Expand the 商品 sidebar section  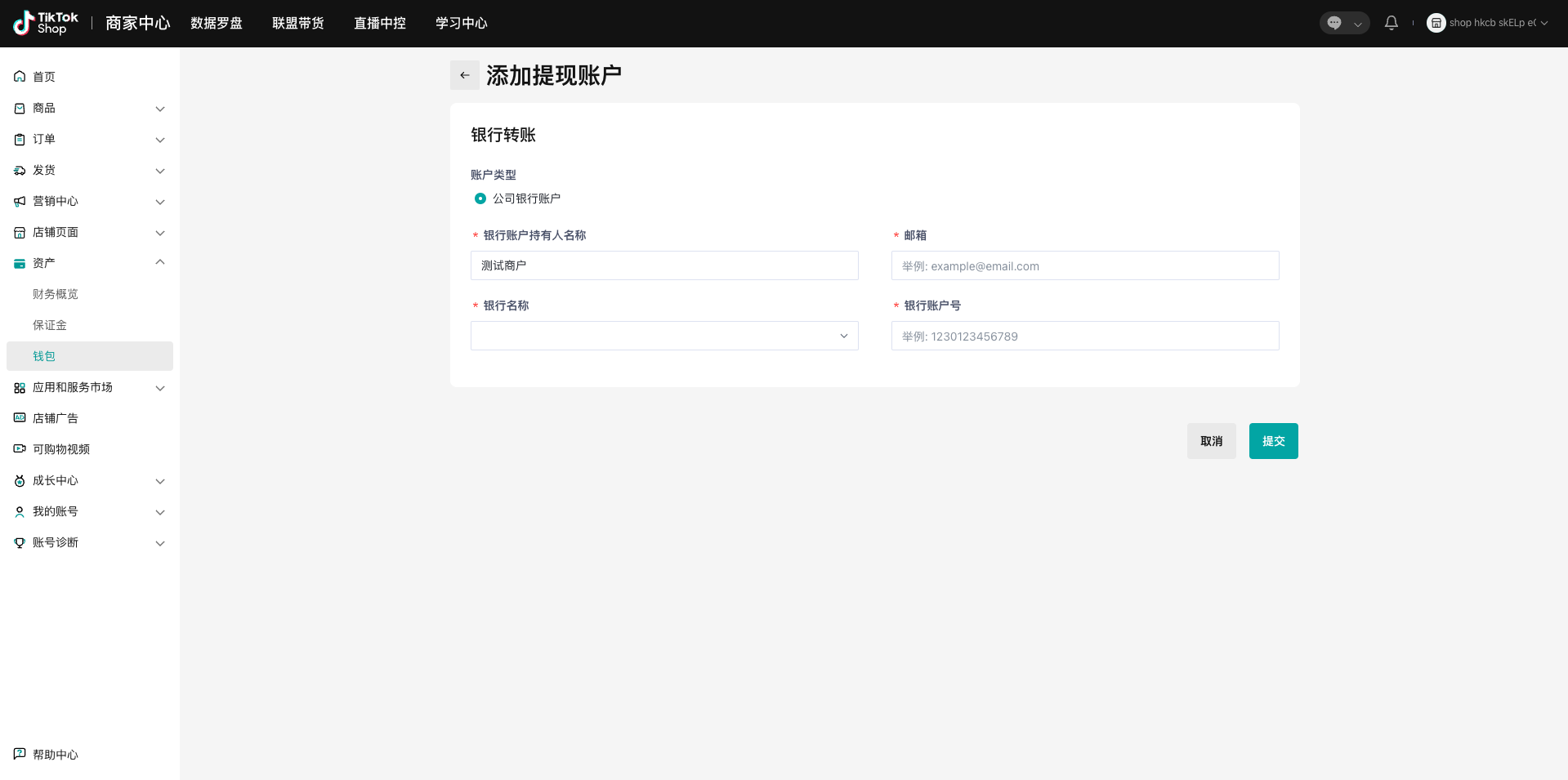pyautogui.click(x=160, y=109)
